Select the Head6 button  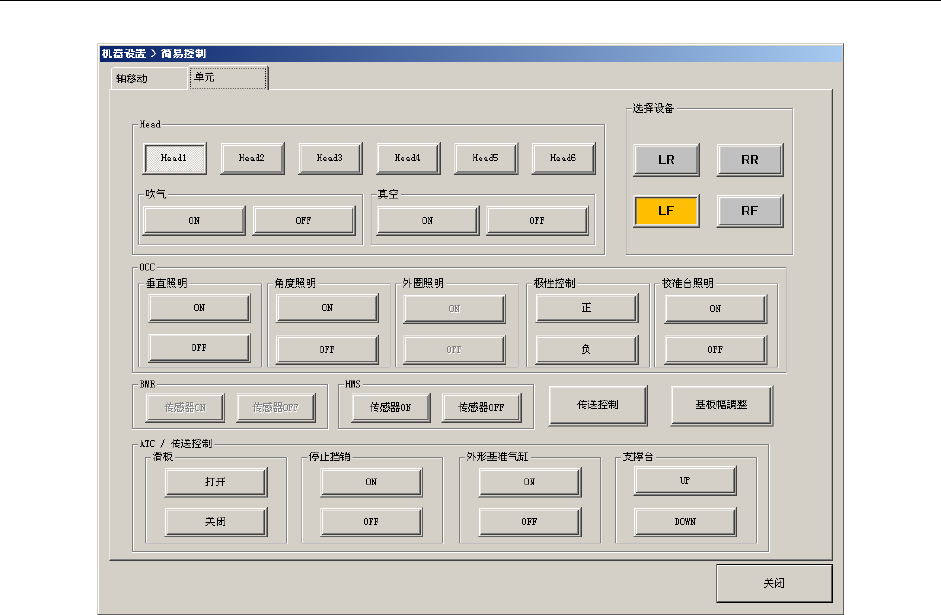pos(564,158)
